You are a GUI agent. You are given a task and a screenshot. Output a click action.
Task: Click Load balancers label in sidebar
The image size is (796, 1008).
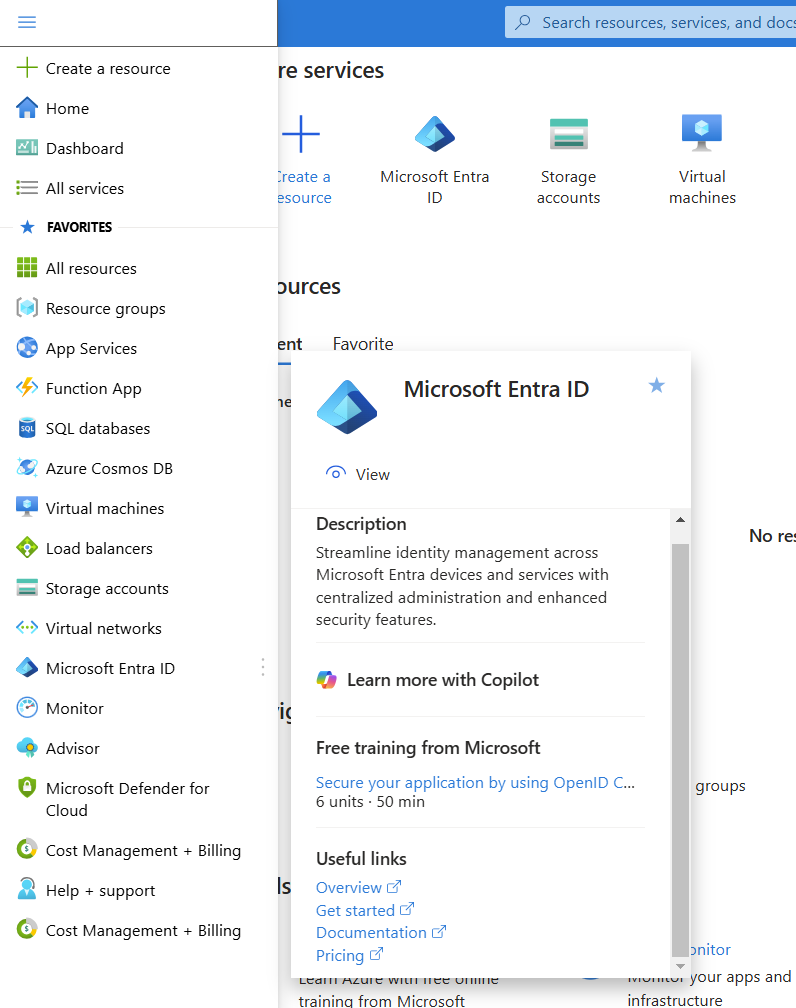pos(99,548)
